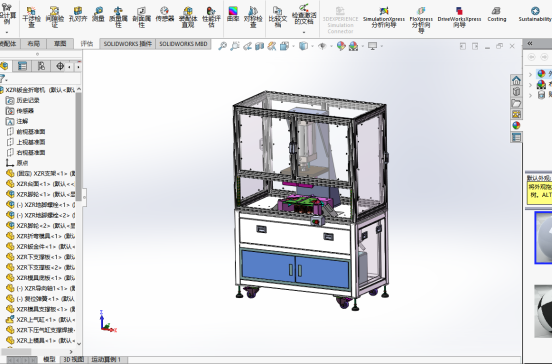
Task: Click Section View icon in view toolbar
Action: (x=259, y=46)
